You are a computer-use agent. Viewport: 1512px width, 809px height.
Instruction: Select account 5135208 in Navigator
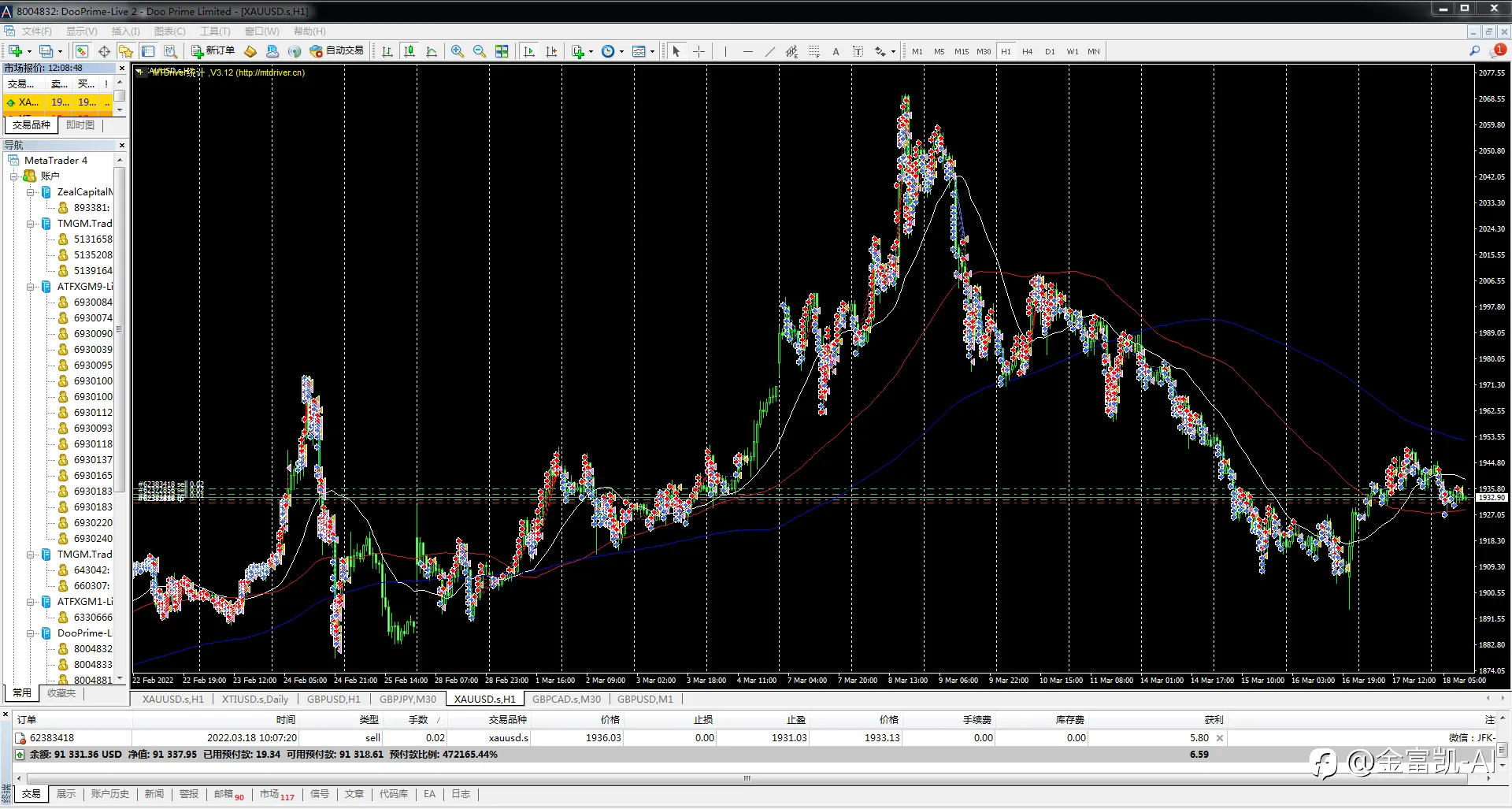coord(93,254)
